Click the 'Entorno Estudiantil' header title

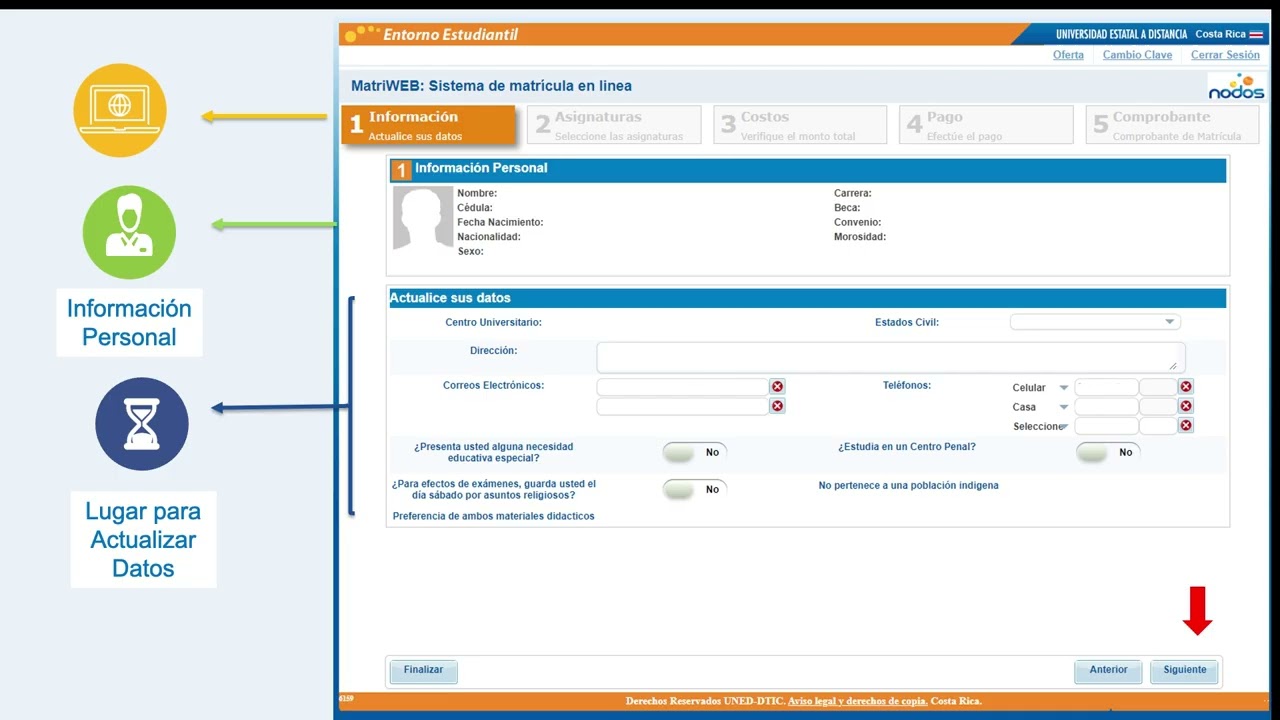point(450,34)
